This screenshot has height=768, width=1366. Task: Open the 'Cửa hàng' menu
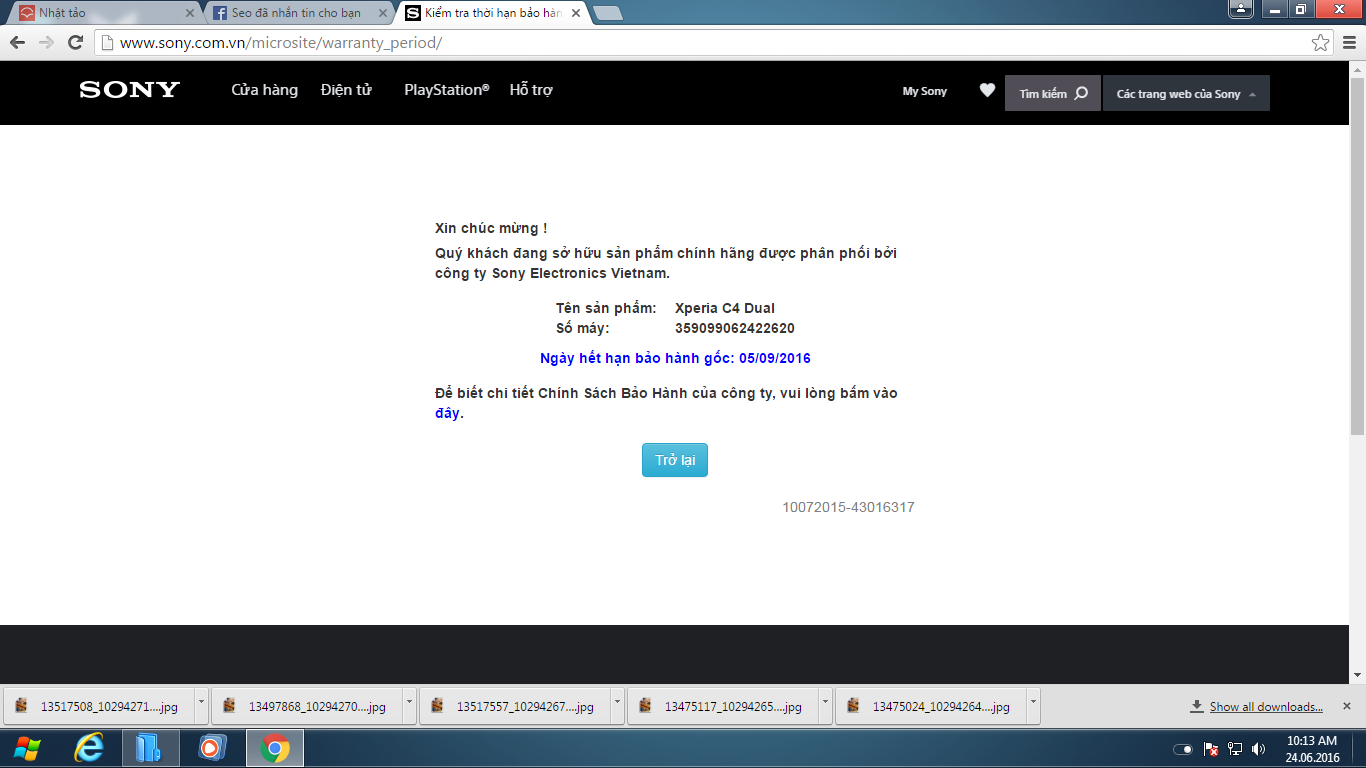point(264,90)
